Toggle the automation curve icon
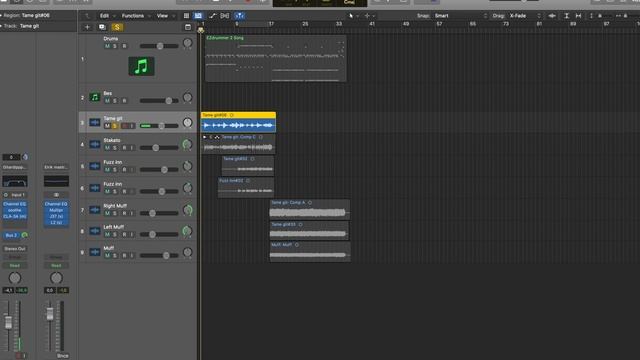 (212, 16)
